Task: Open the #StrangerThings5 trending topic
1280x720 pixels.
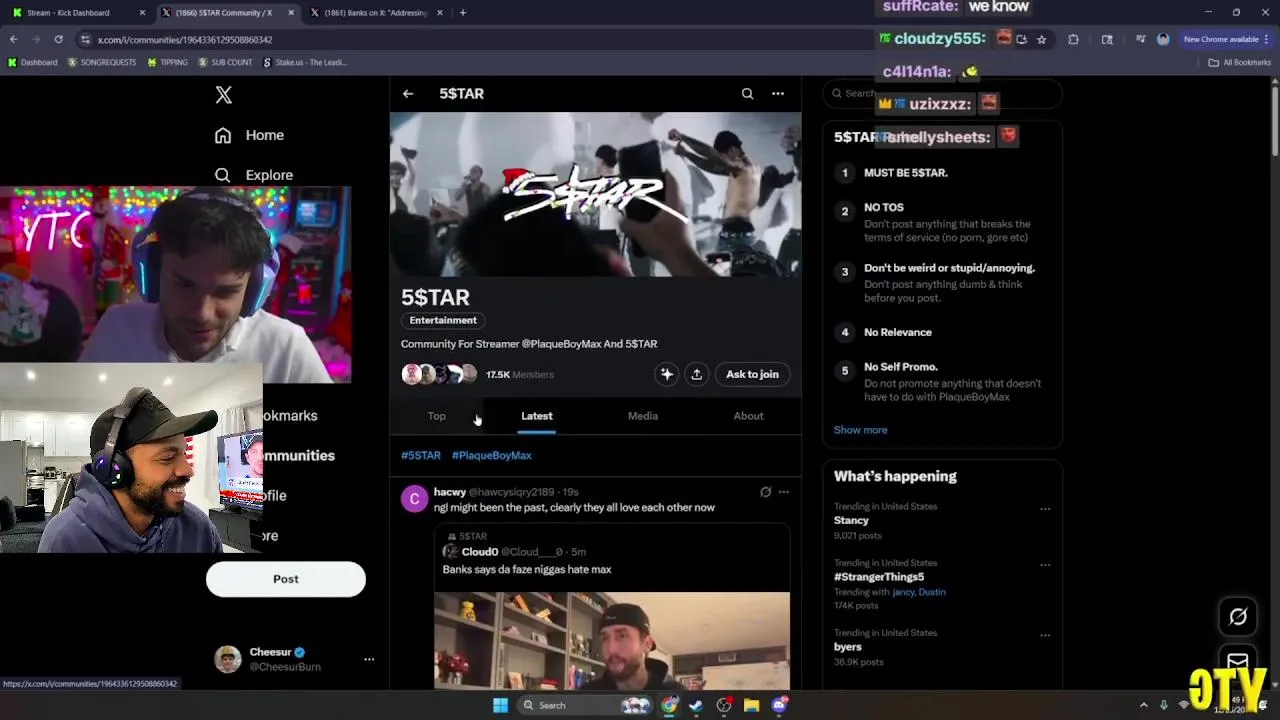Action: click(x=879, y=577)
